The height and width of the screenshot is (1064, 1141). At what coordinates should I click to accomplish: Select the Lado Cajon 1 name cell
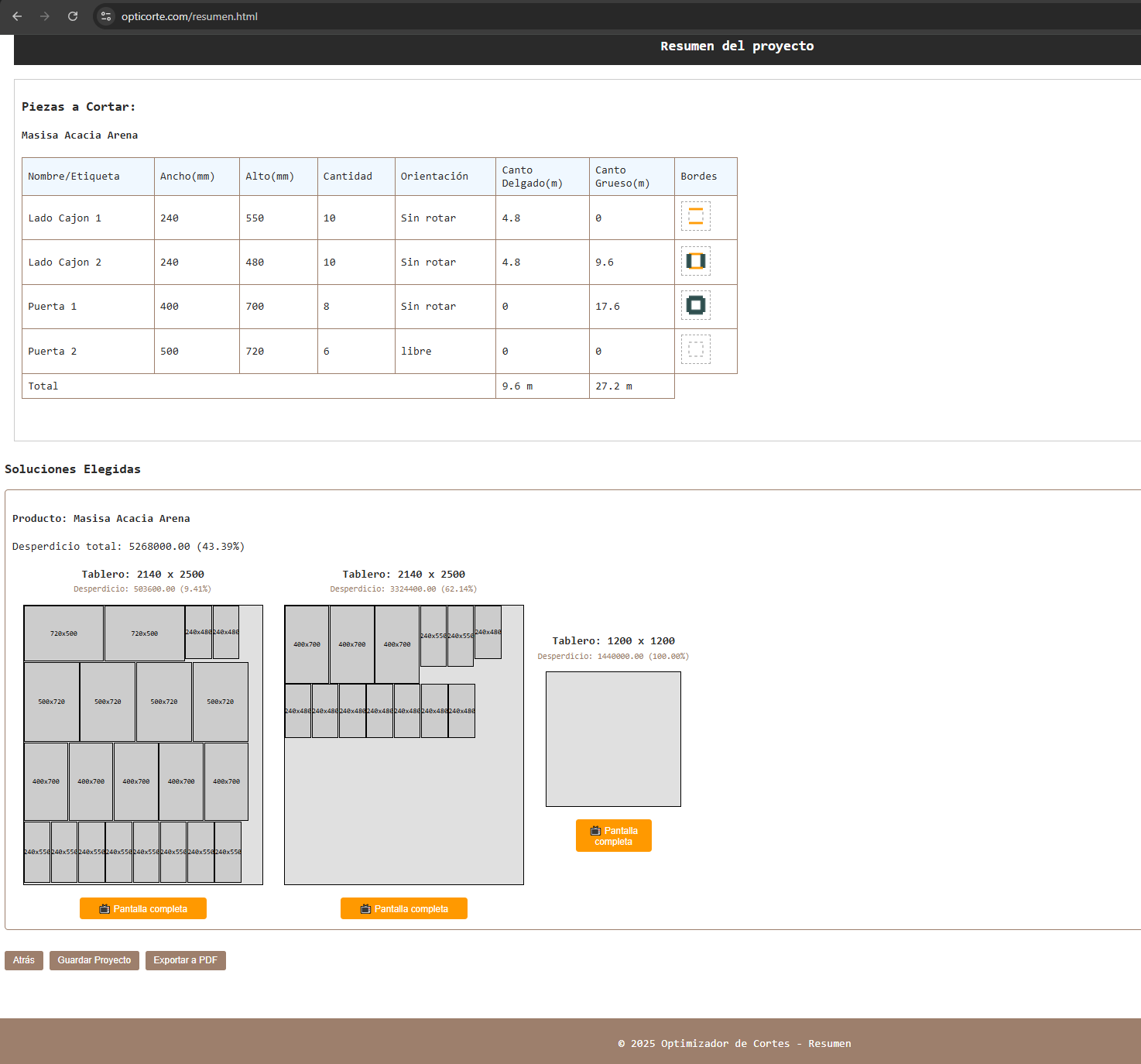[x=88, y=218]
